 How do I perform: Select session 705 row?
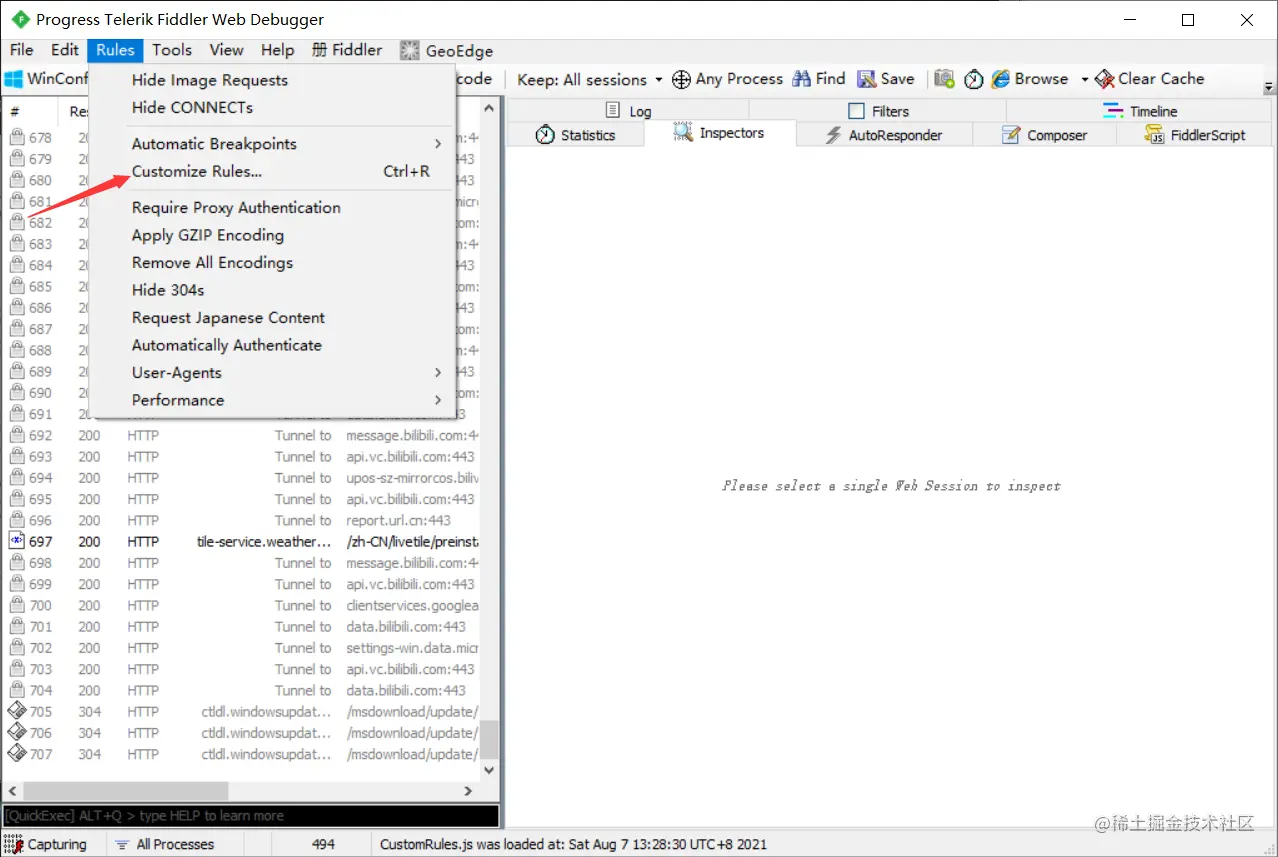(242, 711)
